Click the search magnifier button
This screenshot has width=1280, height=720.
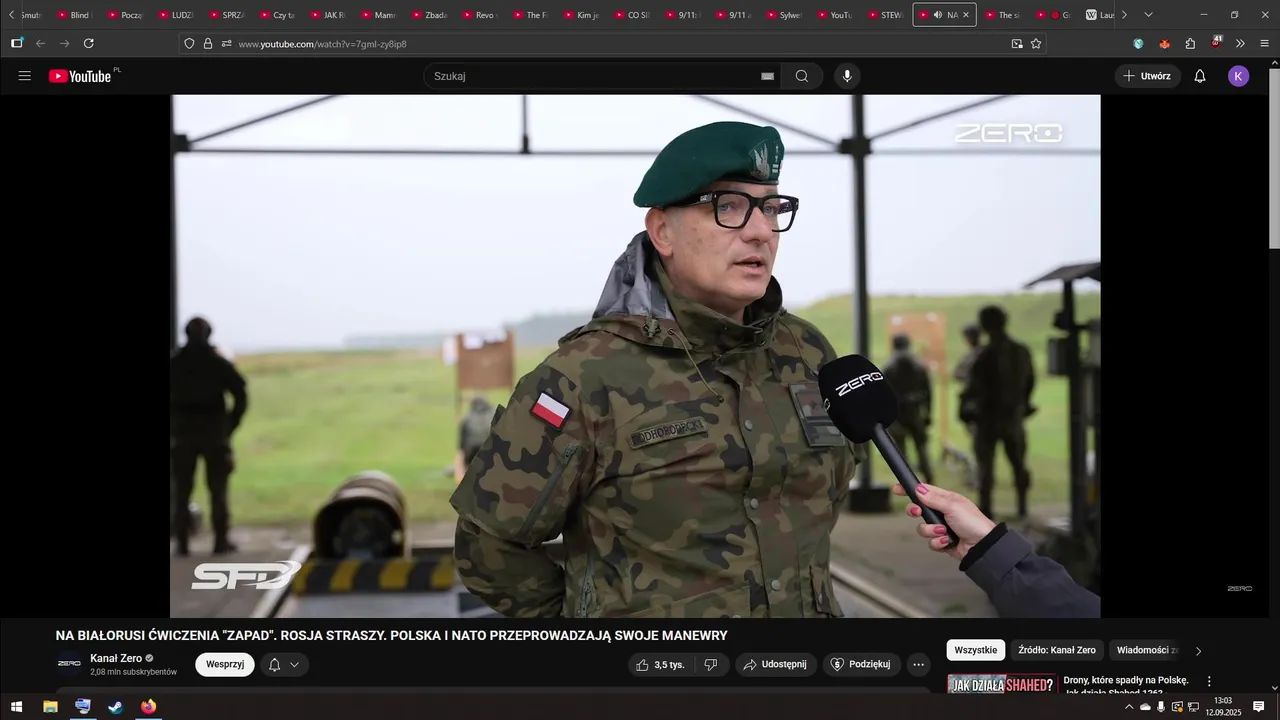coord(802,76)
